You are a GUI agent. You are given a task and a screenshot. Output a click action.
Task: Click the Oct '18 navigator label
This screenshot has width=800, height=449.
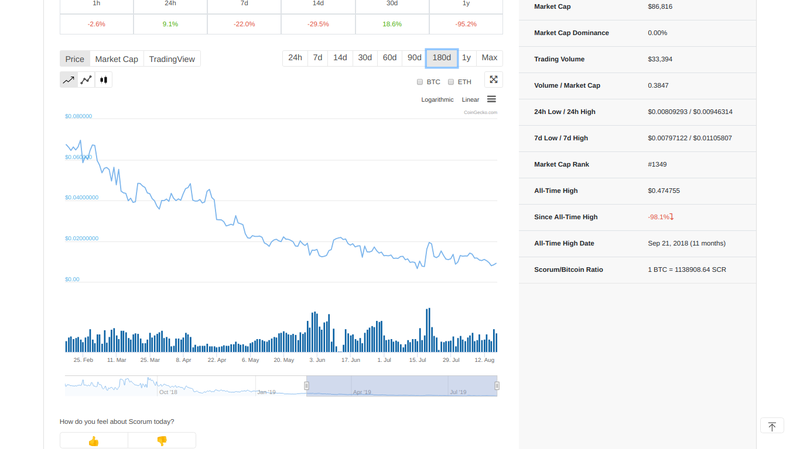tap(168, 392)
